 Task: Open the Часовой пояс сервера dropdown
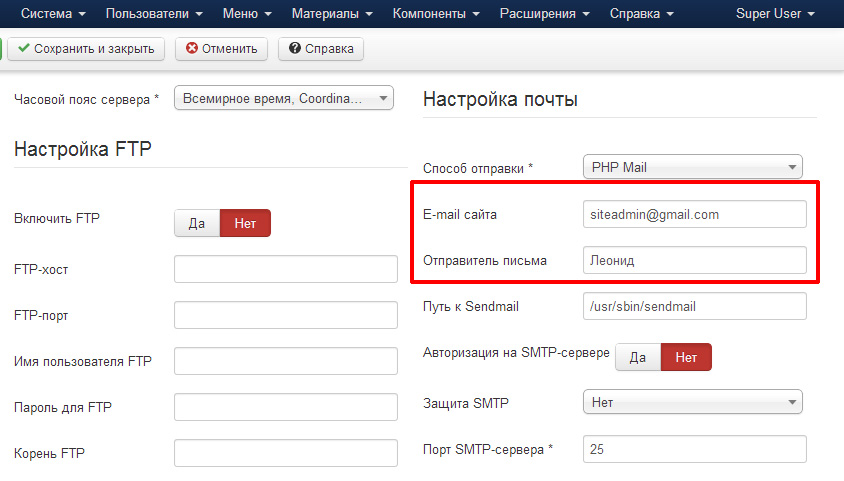click(x=284, y=98)
